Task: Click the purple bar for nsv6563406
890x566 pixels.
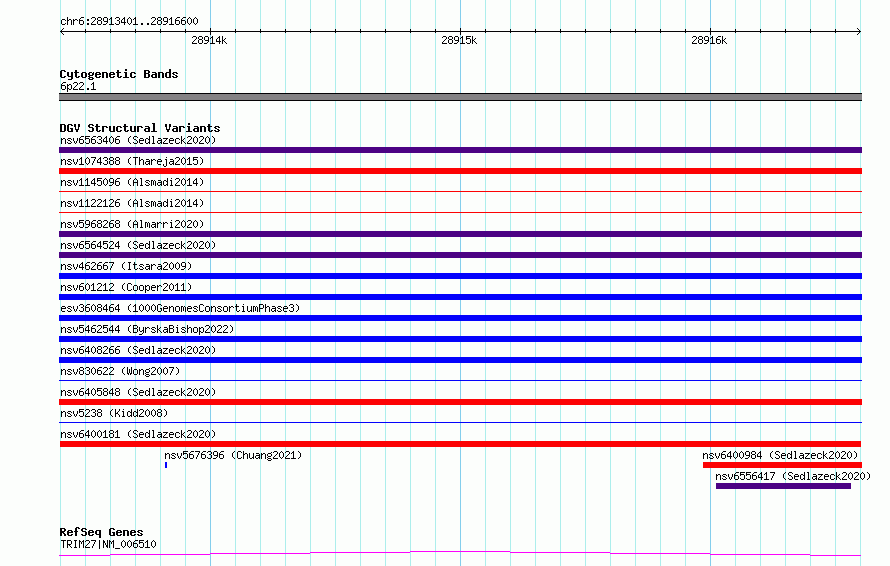Action: (x=460, y=150)
